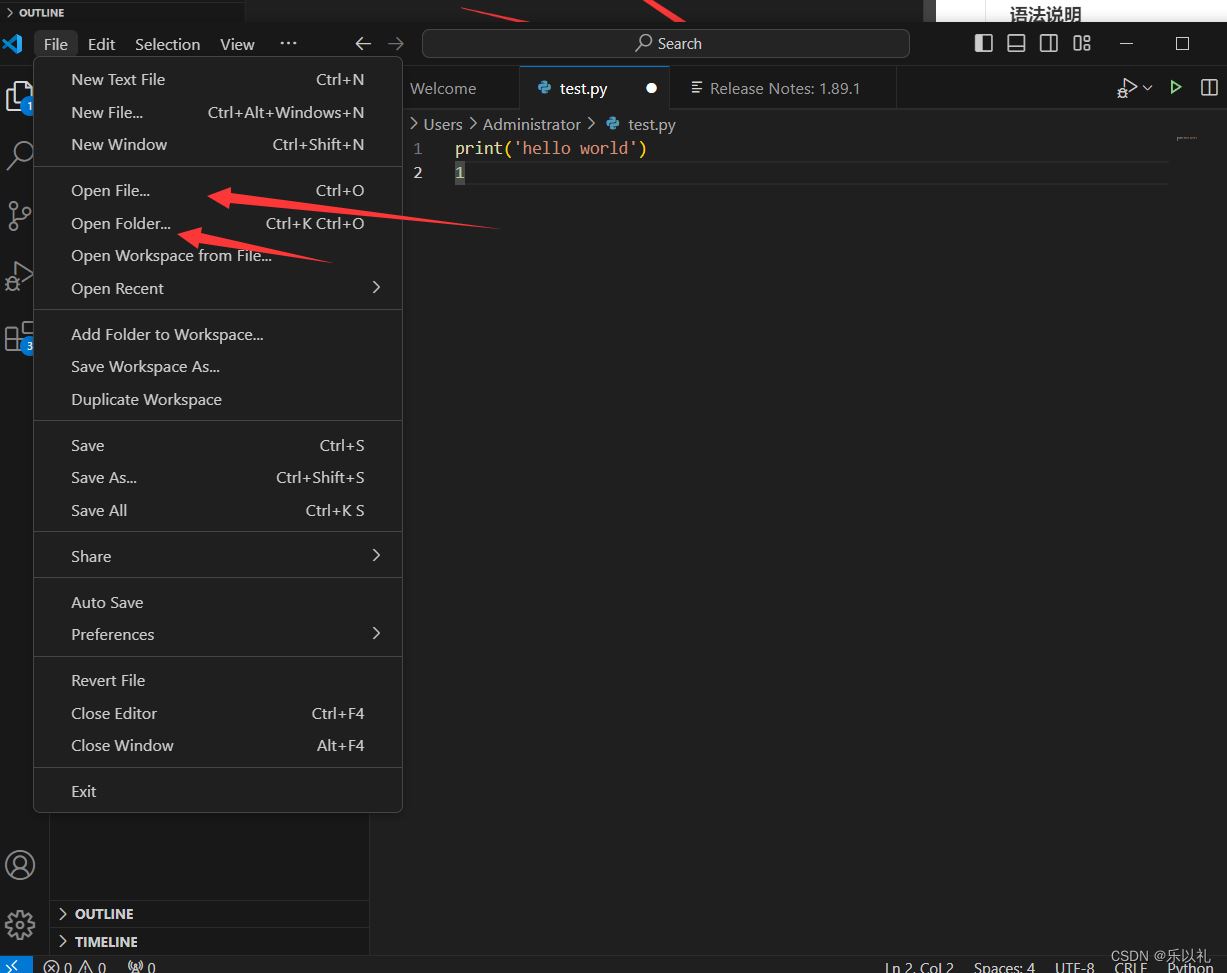Open the Explorer view in the activity bar
This screenshot has width=1227, height=973.
pos(21,96)
